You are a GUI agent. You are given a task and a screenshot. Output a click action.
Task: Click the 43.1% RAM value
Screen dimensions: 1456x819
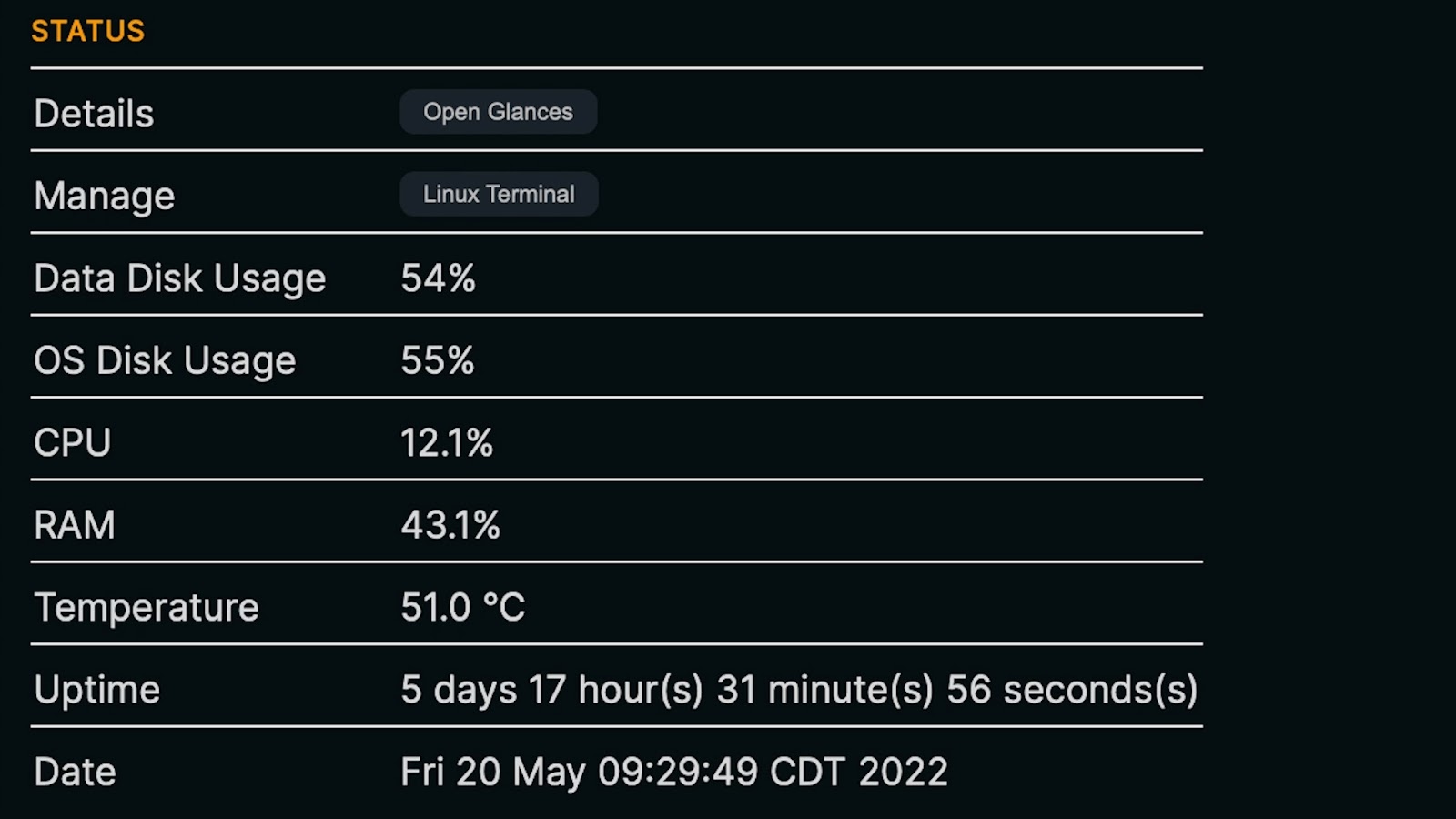450,525
